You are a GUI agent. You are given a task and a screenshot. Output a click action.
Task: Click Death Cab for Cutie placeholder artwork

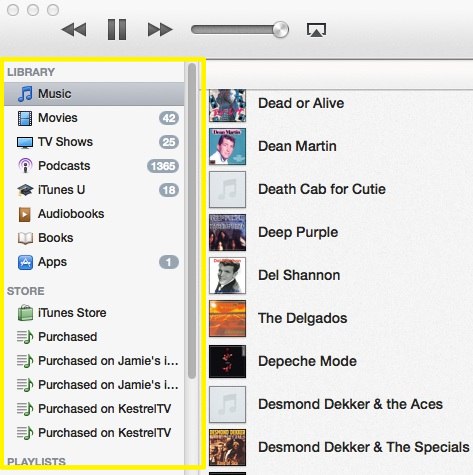[227, 190]
